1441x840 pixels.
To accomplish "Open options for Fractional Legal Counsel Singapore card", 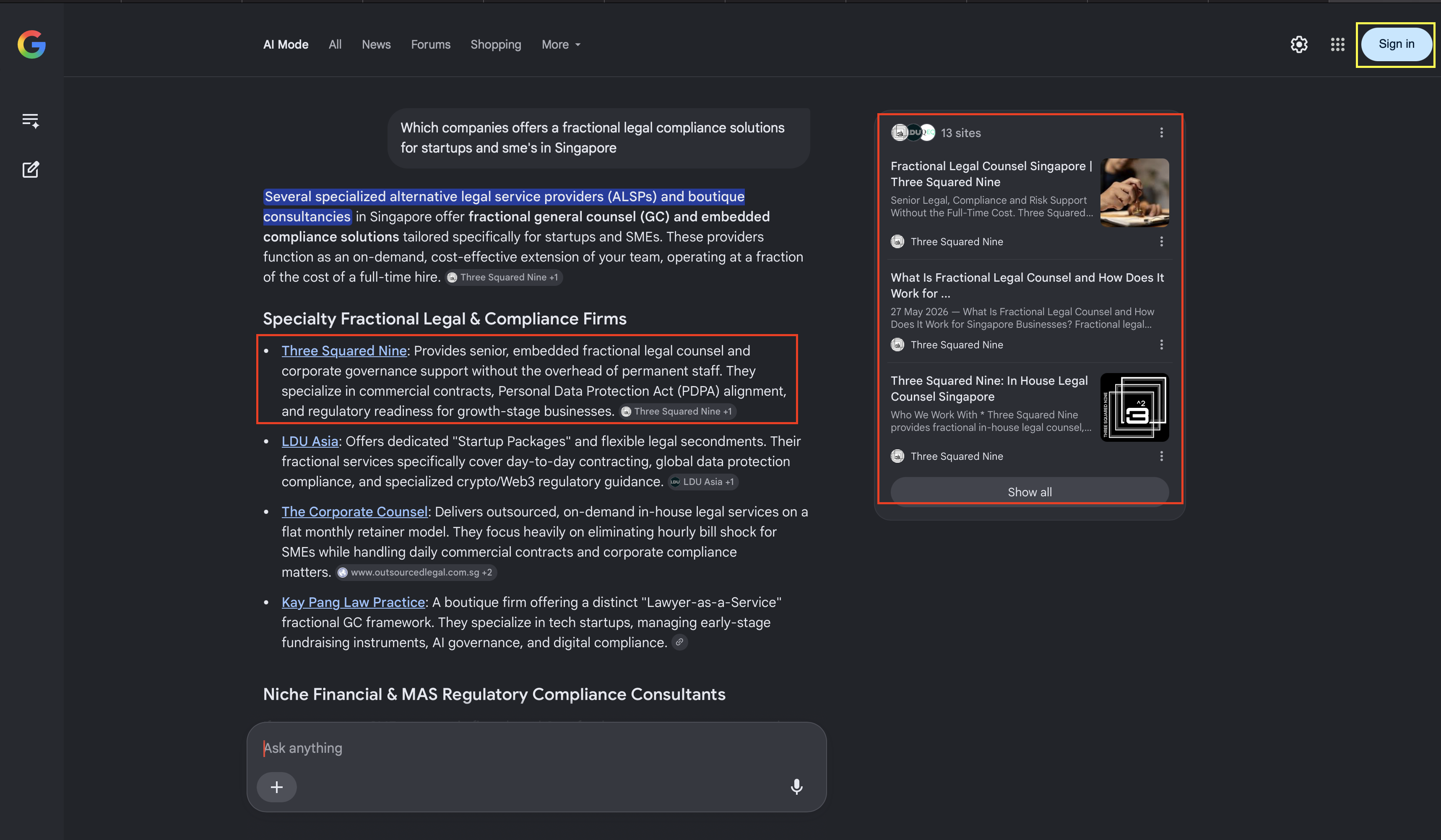I will pyautogui.click(x=1161, y=242).
